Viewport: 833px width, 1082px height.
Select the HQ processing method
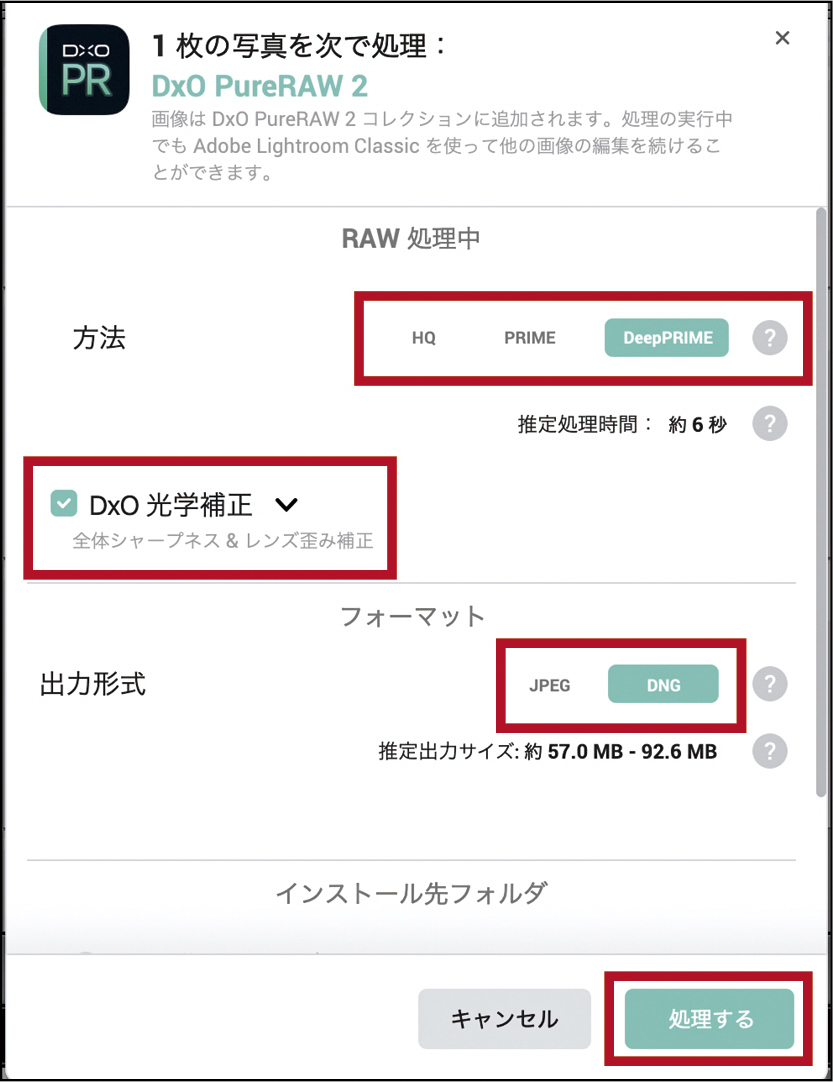[424, 338]
